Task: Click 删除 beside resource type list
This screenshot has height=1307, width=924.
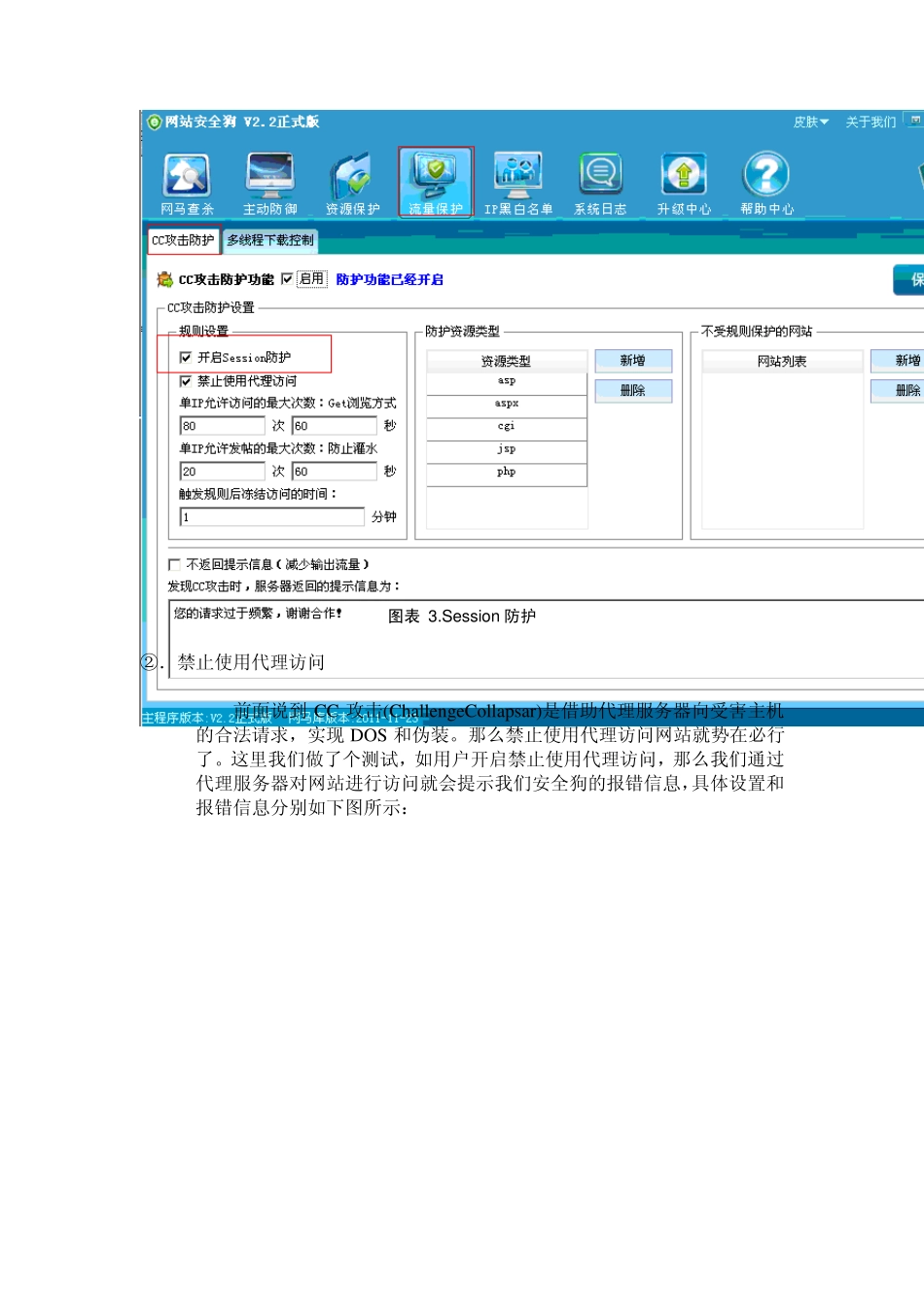Action: tap(633, 391)
